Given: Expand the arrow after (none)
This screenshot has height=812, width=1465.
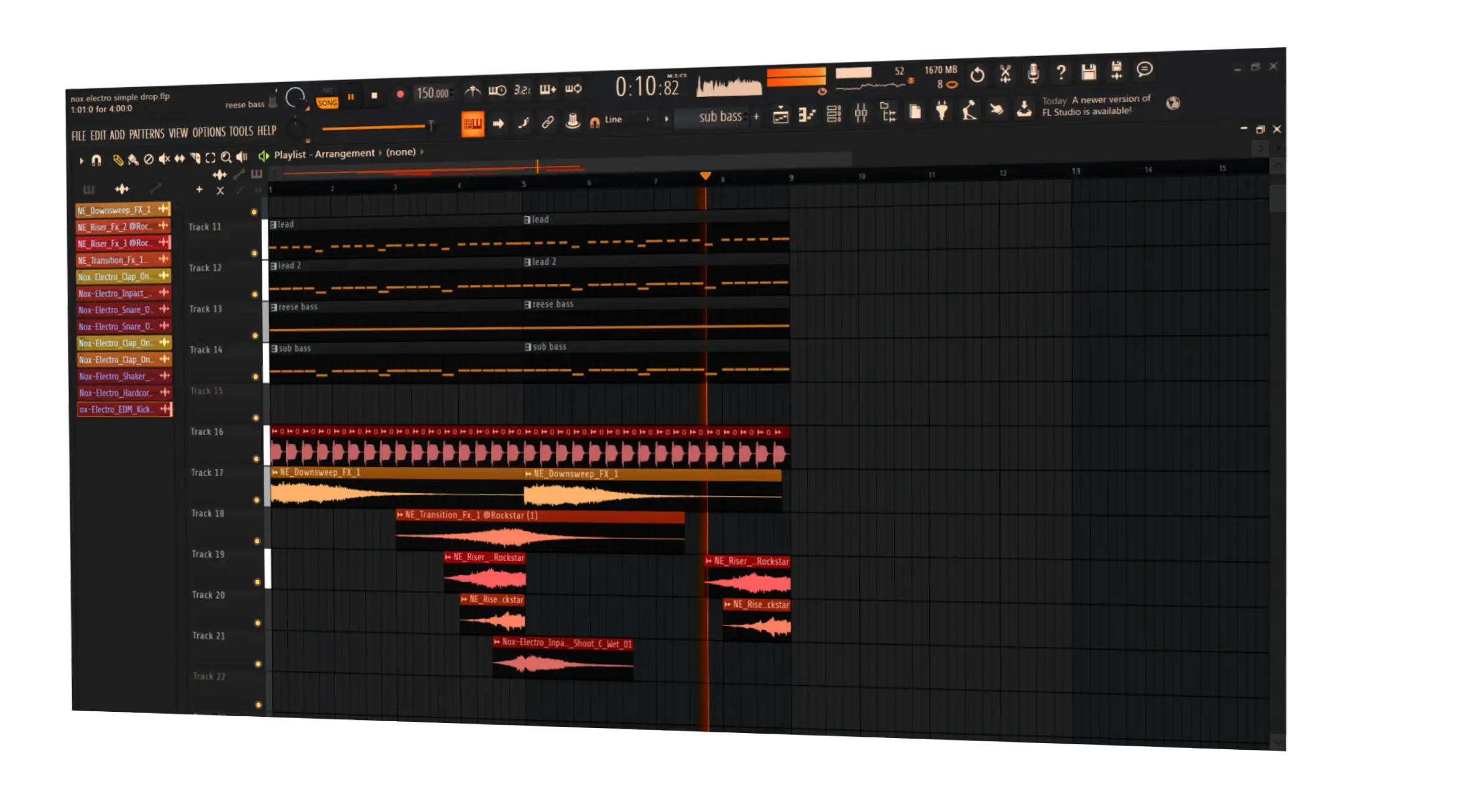Looking at the screenshot, I should pos(422,152).
